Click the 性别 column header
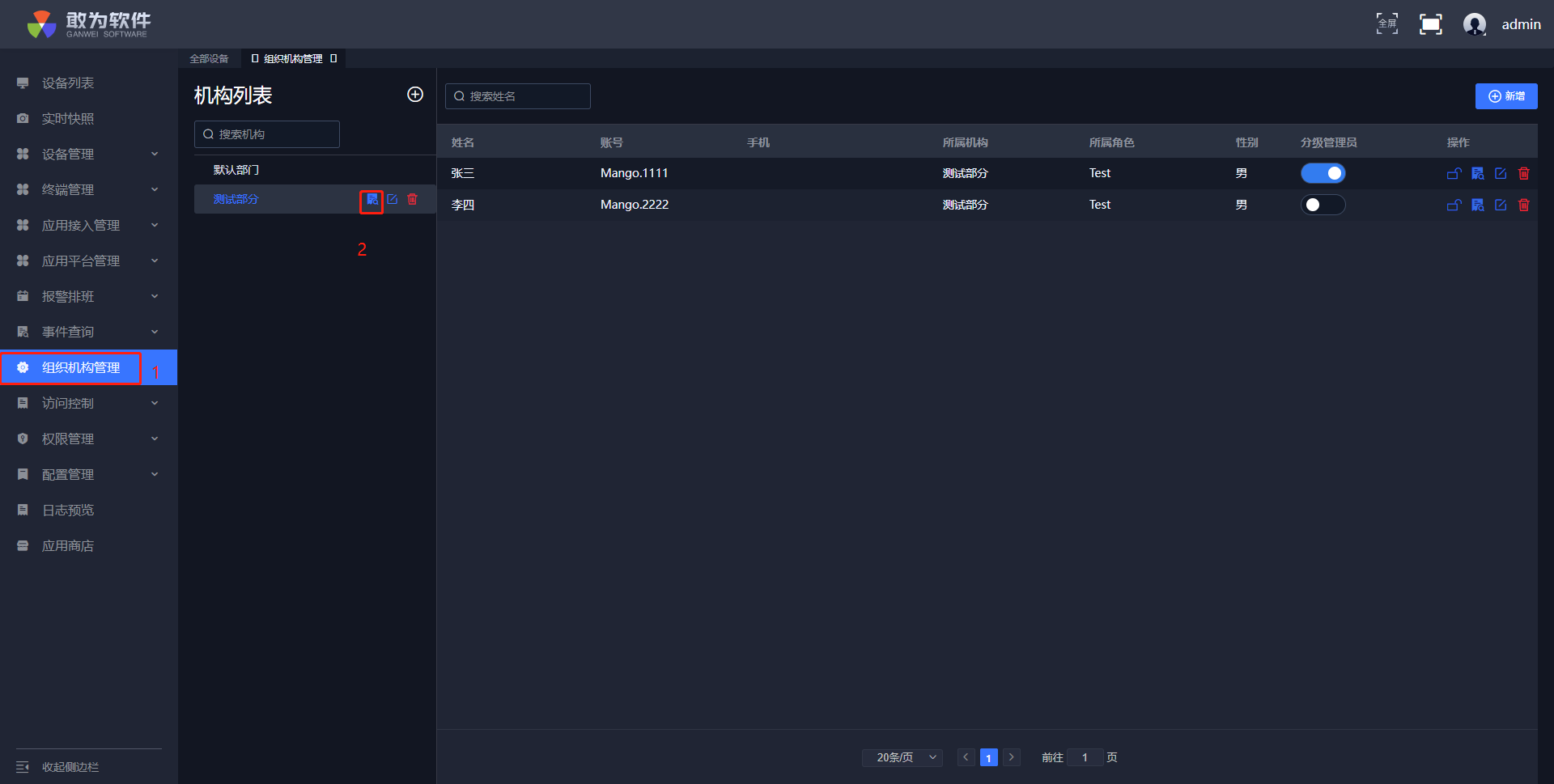The image size is (1554, 784). [x=1247, y=142]
